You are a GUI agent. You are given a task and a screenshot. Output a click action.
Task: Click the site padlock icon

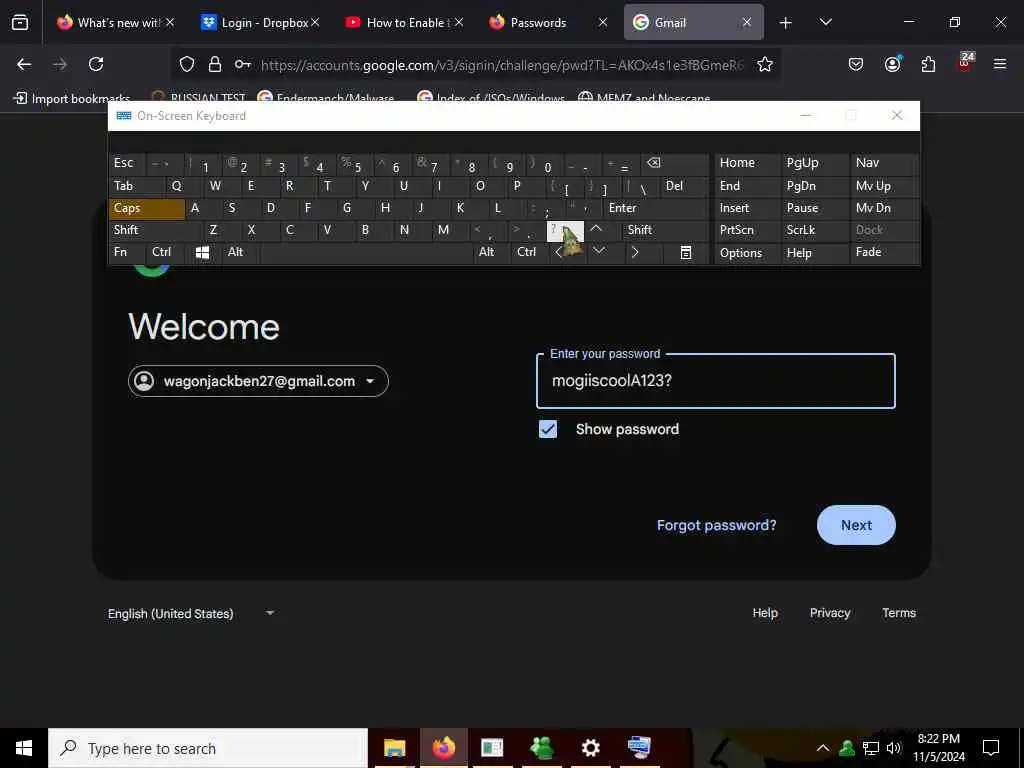(x=215, y=64)
